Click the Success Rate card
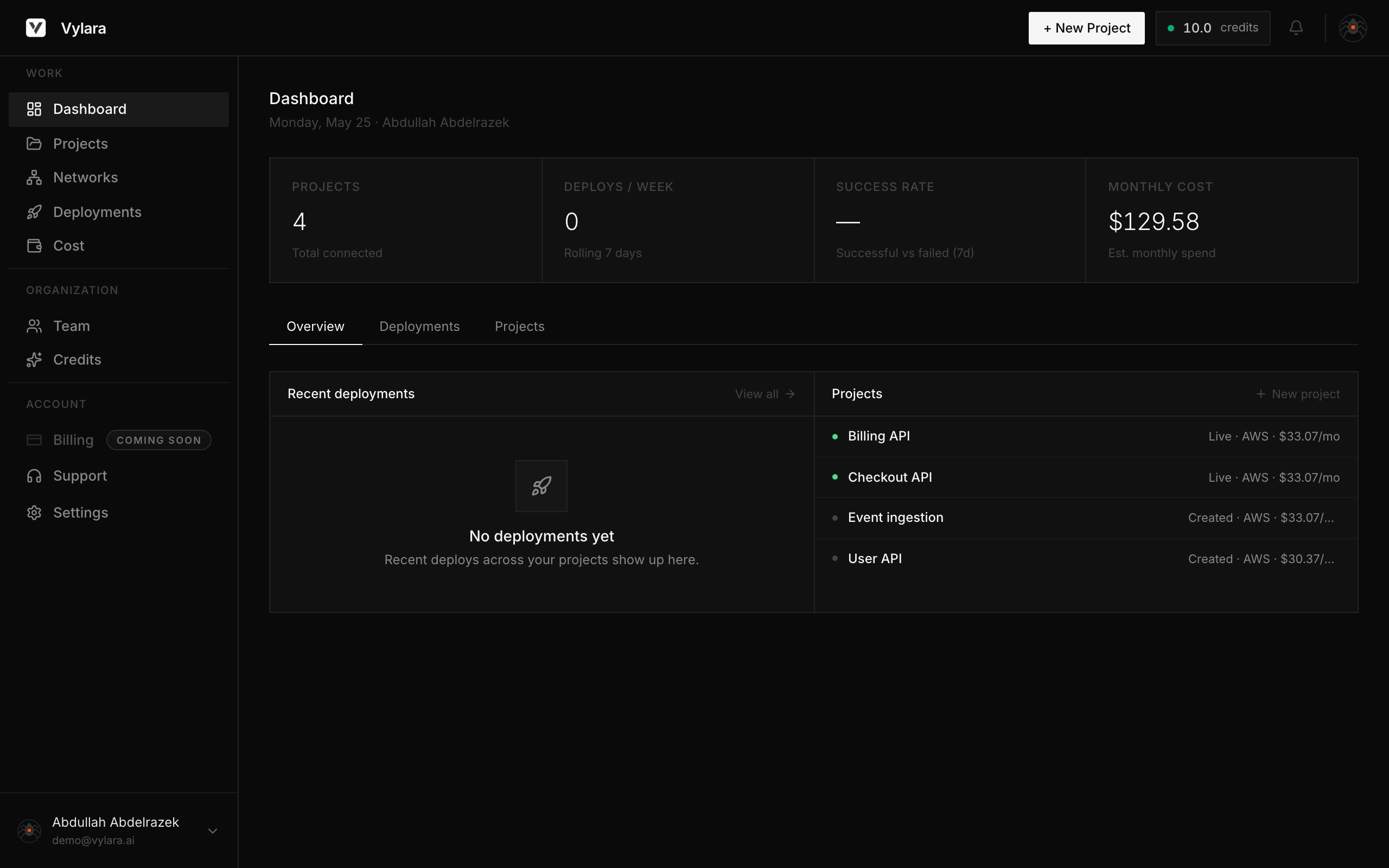The height and width of the screenshot is (868, 1389). [x=950, y=220]
